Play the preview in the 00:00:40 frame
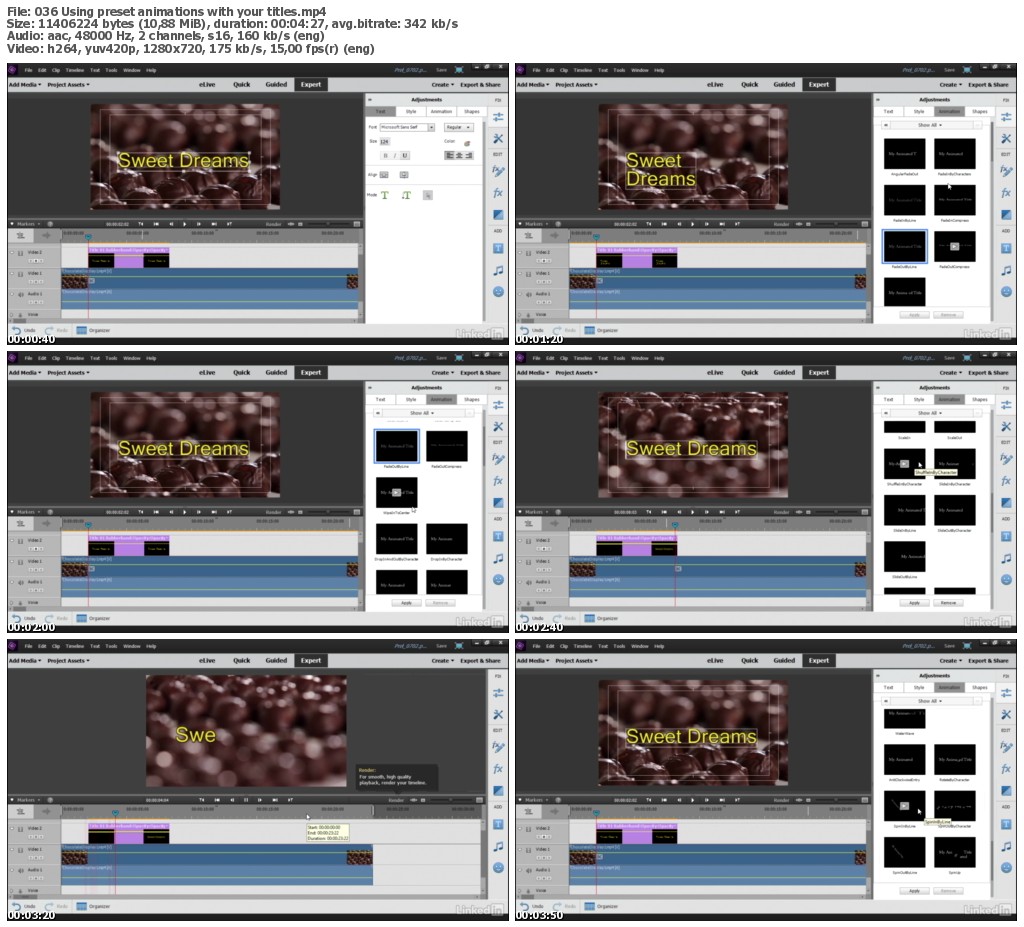 click(x=185, y=224)
